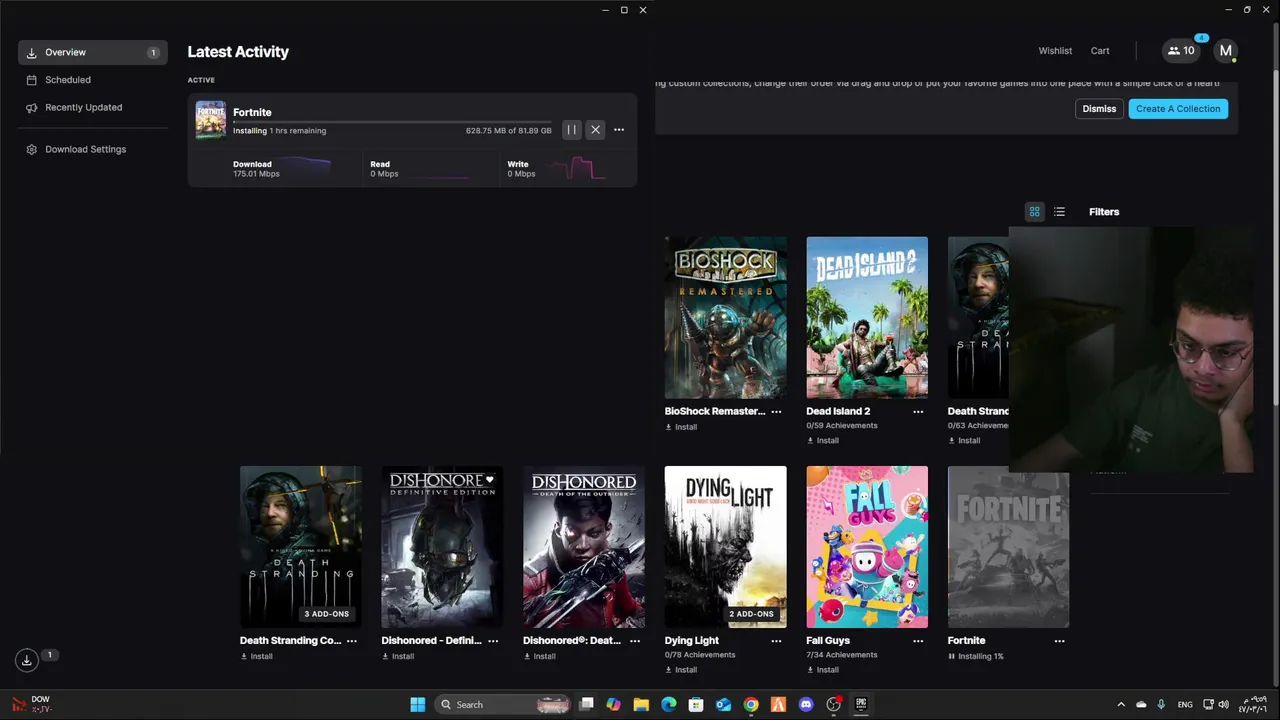1280x720 pixels.
Task: Switch library to list view
Action: (1059, 212)
